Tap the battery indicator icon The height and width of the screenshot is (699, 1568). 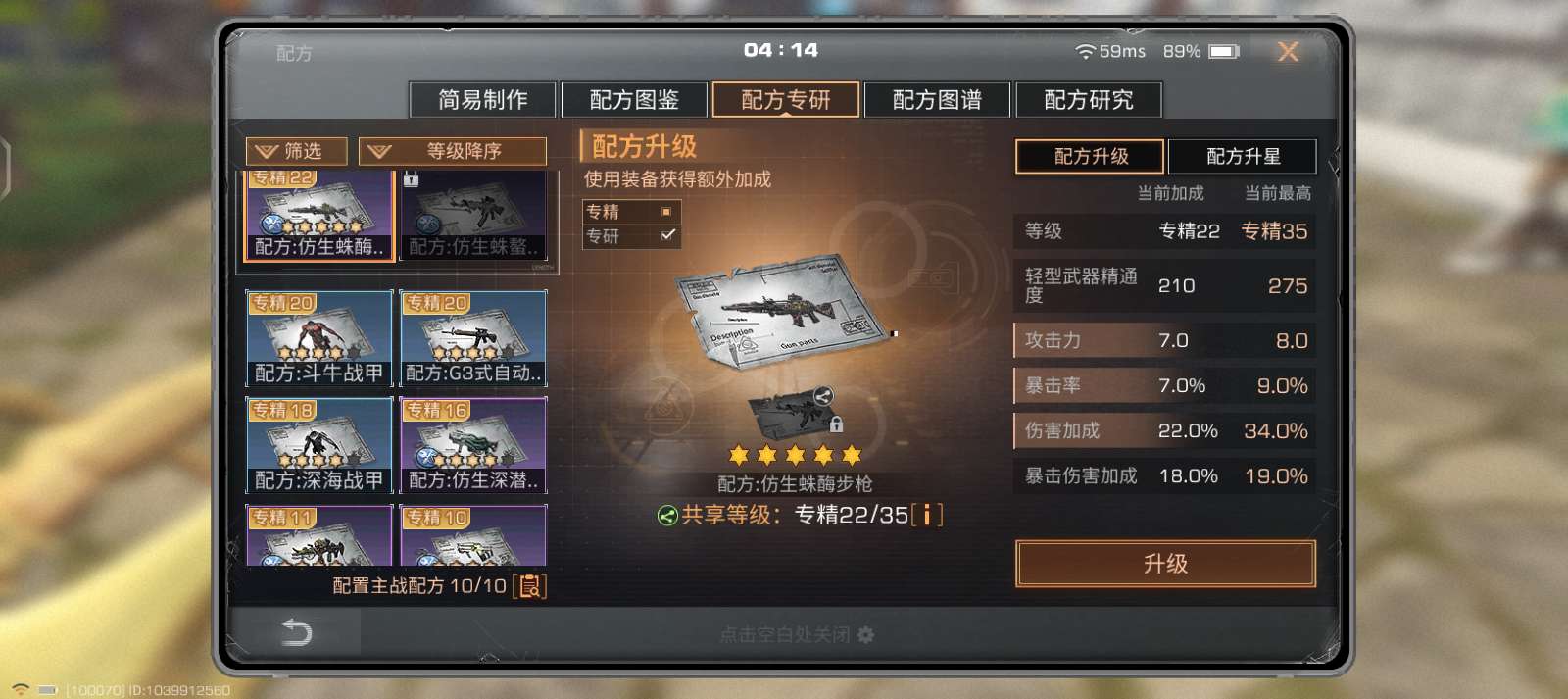pos(1224,51)
